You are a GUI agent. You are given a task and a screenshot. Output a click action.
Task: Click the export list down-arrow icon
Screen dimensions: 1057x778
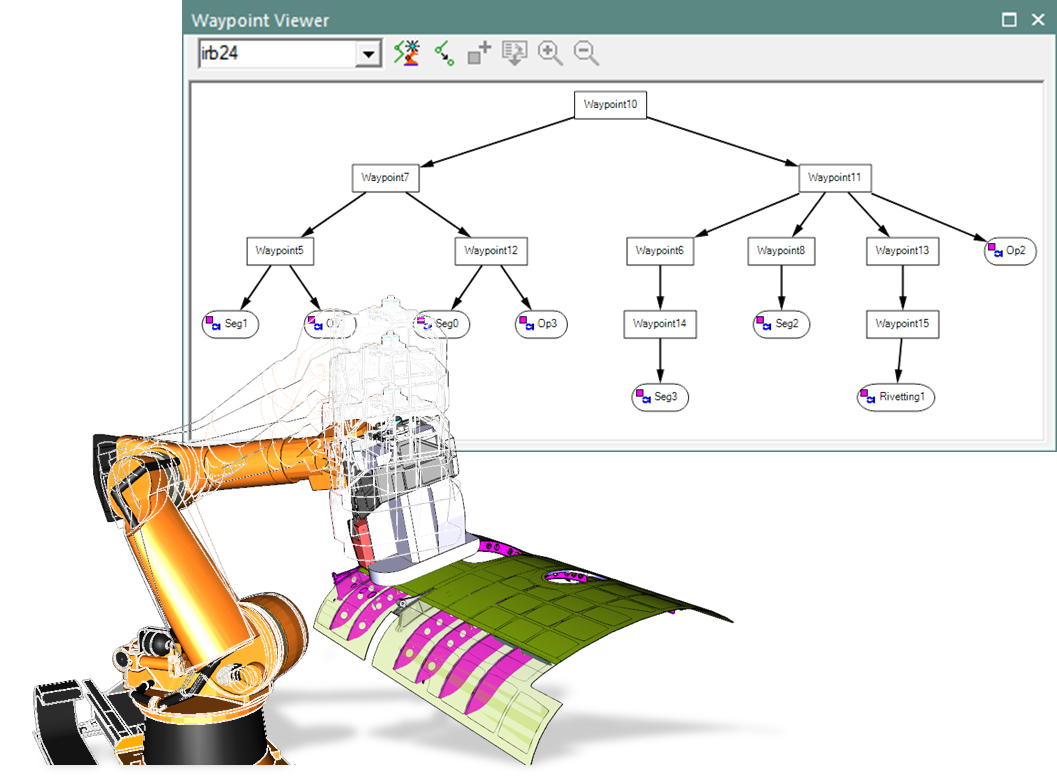pyautogui.click(x=514, y=53)
